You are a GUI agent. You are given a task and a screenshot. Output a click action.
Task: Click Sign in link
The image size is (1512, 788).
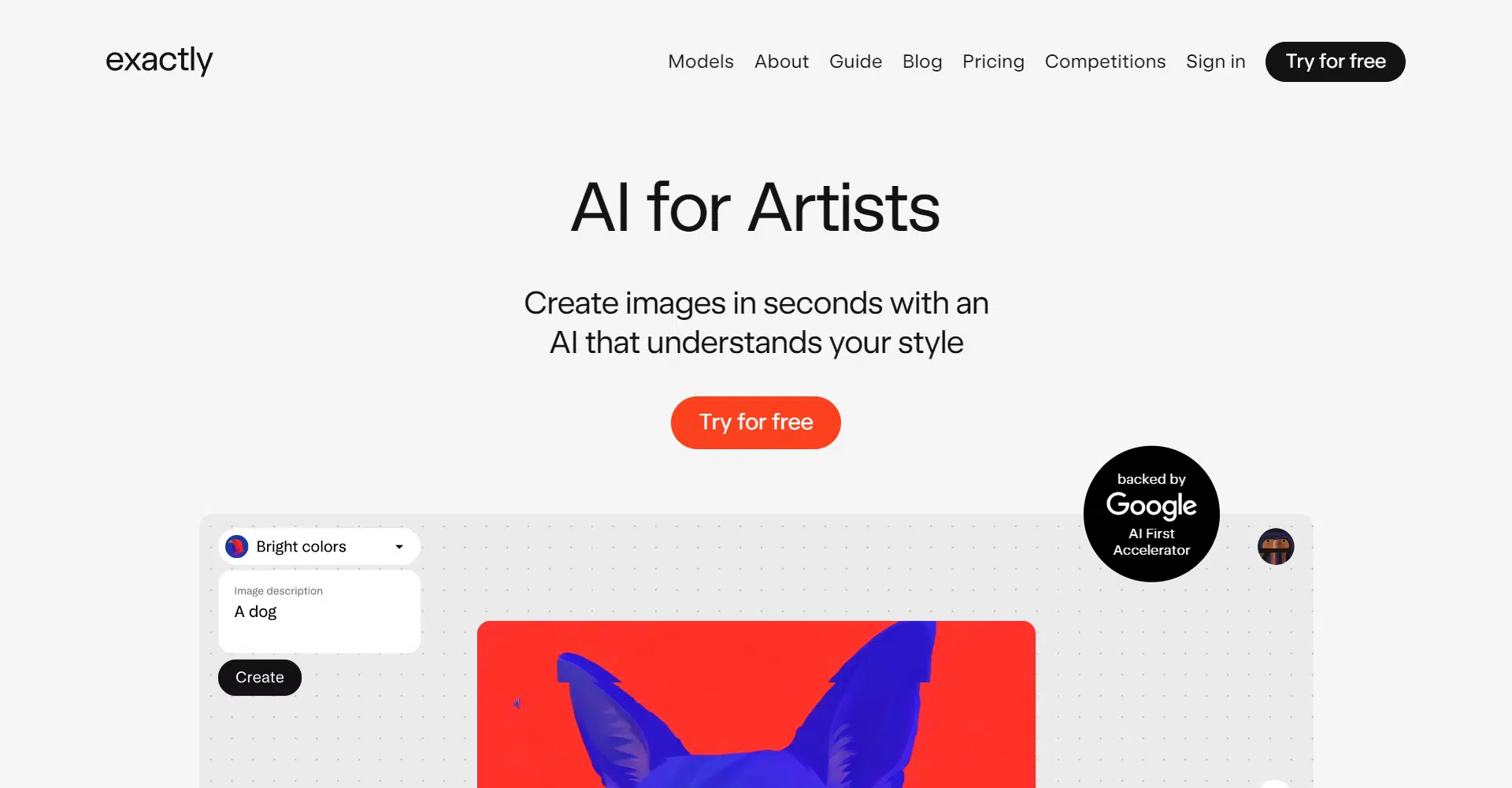click(1216, 61)
